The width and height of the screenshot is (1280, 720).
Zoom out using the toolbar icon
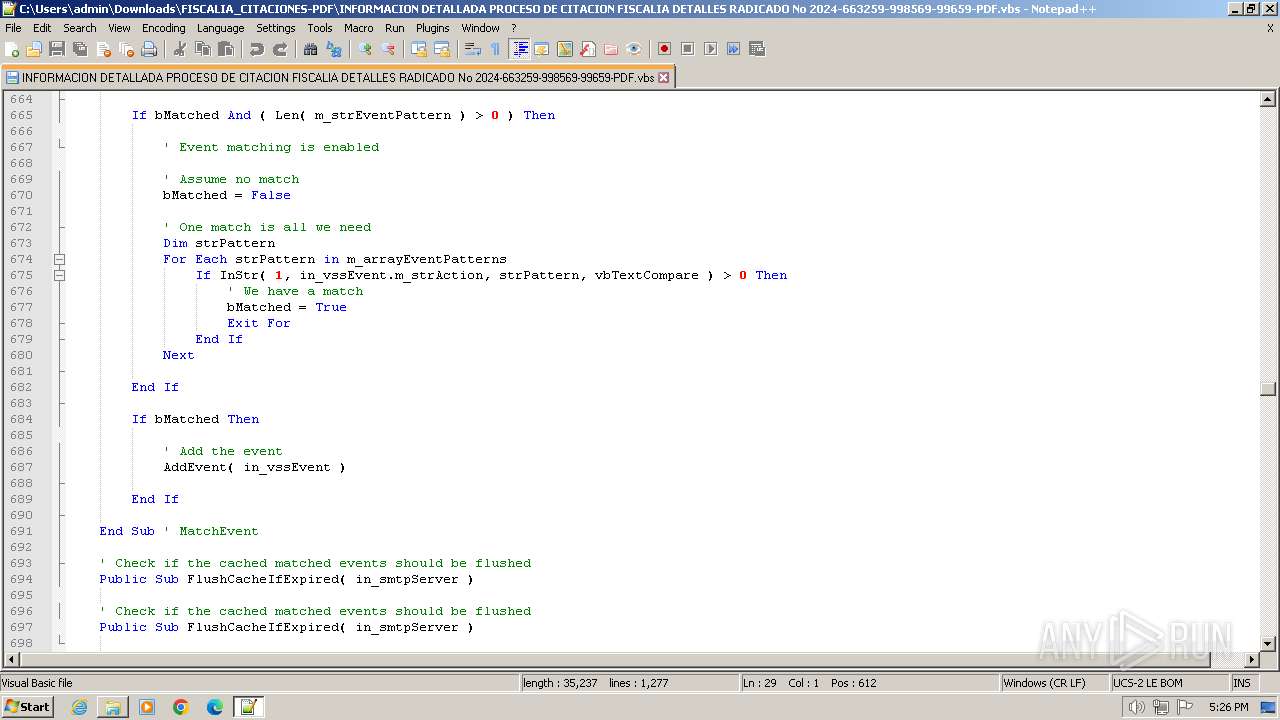pyautogui.click(x=388, y=49)
